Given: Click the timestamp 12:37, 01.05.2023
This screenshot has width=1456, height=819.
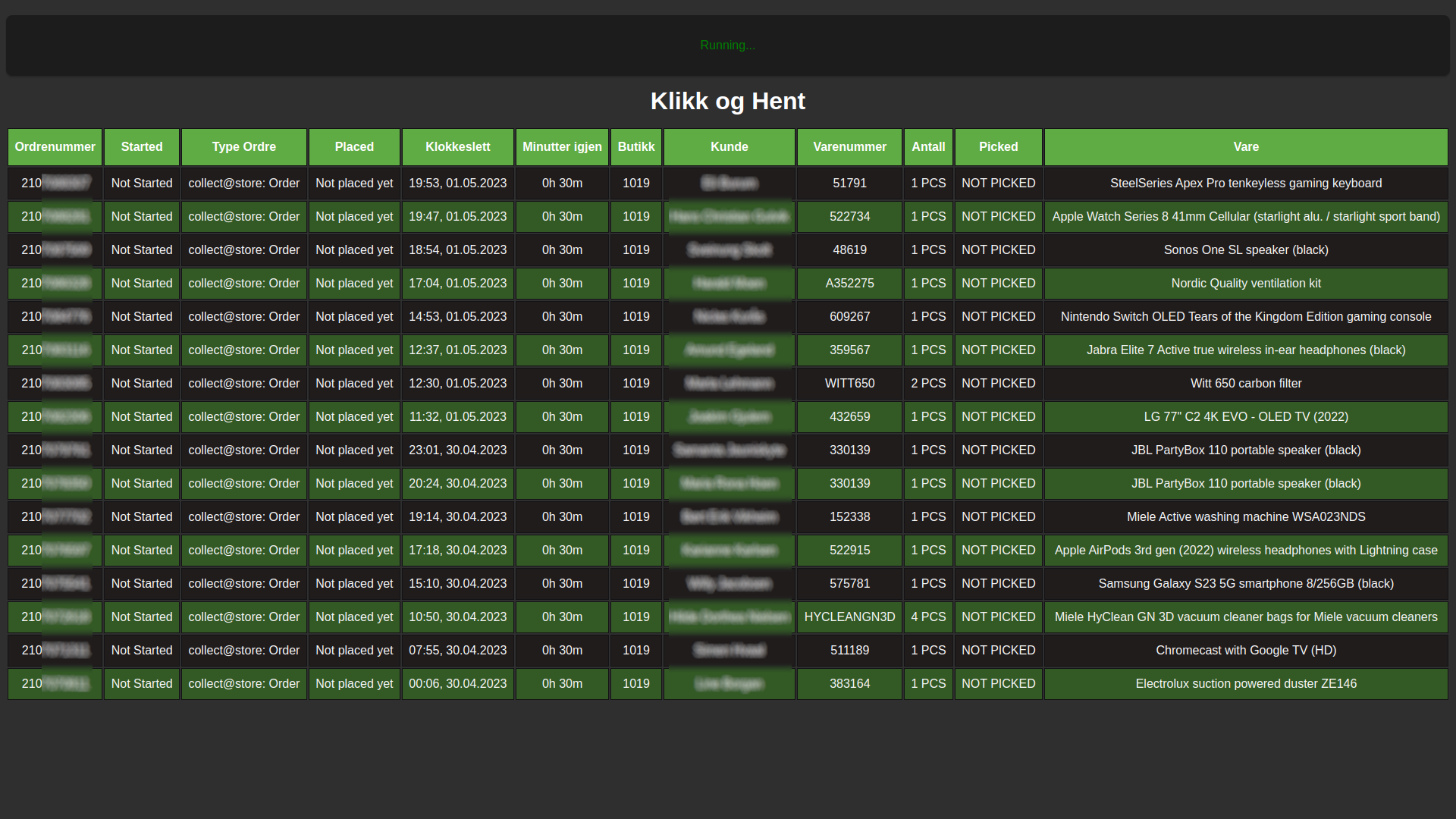Looking at the screenshot, I should (x=458, y=350).
